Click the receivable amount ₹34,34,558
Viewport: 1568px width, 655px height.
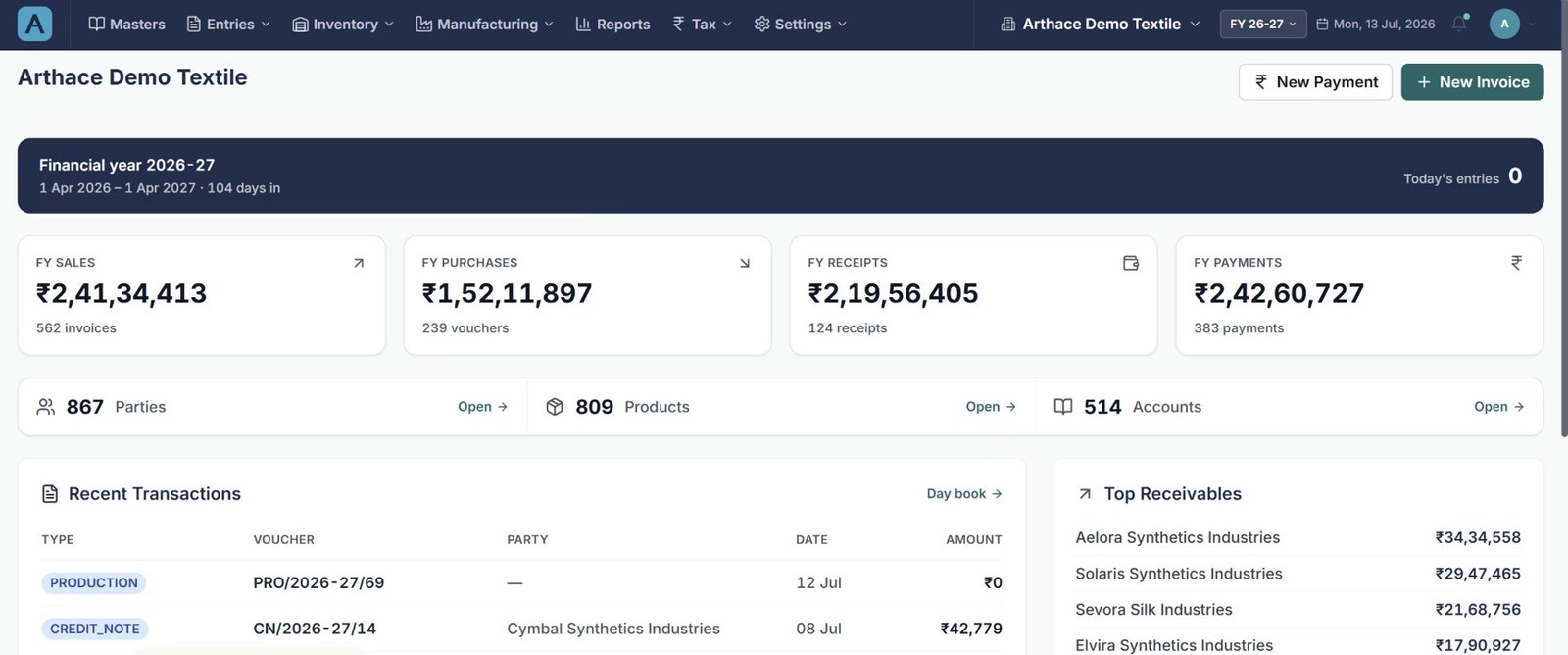[x=1478, y=537]
